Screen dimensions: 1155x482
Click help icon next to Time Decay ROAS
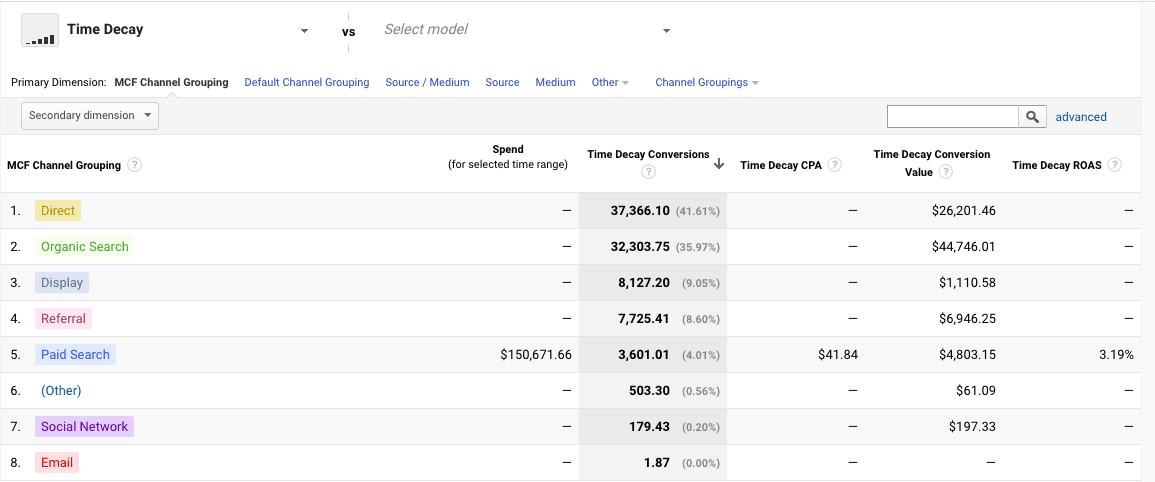pyautogui.click(x=1114, y=165)
